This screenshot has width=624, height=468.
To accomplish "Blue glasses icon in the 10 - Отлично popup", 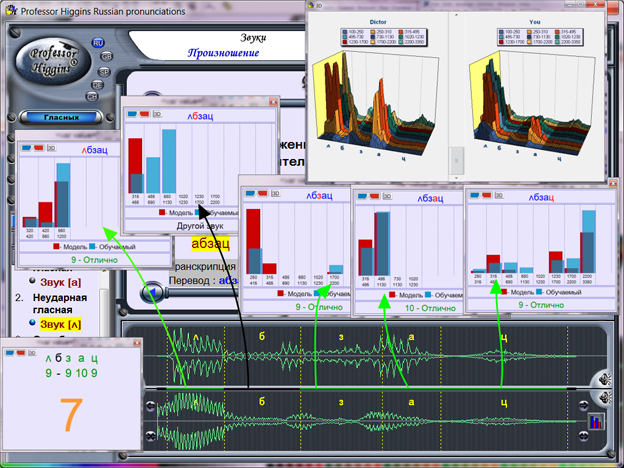I will tap(362, 196).
